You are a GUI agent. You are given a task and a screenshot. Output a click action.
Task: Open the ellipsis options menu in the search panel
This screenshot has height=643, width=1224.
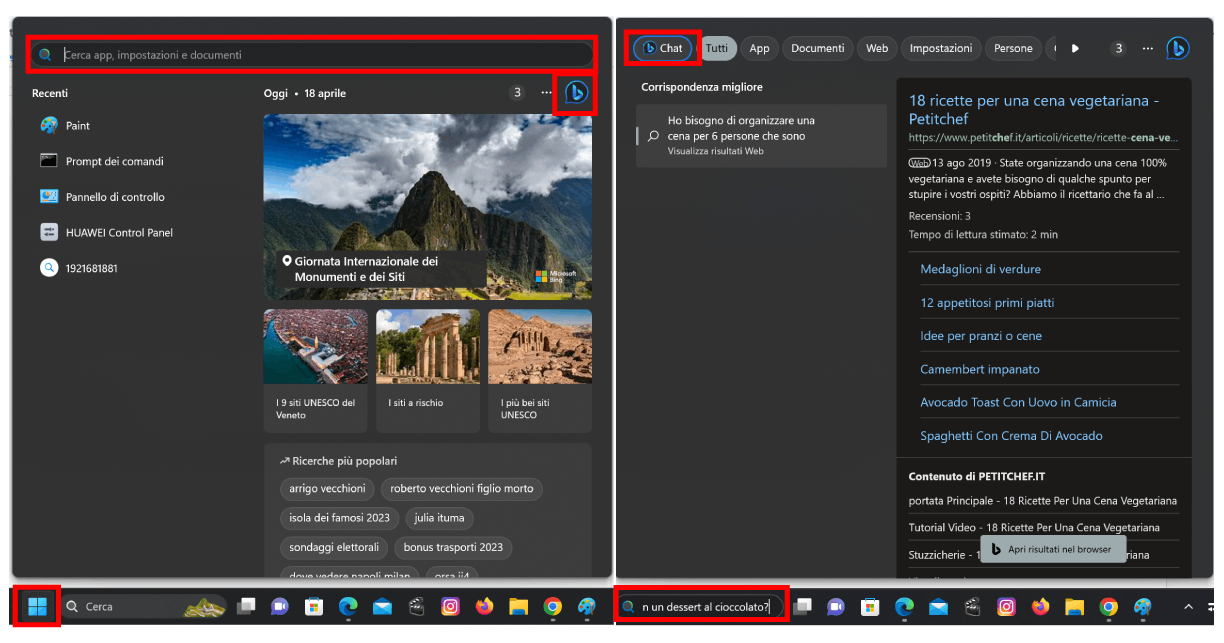[546, 91]
